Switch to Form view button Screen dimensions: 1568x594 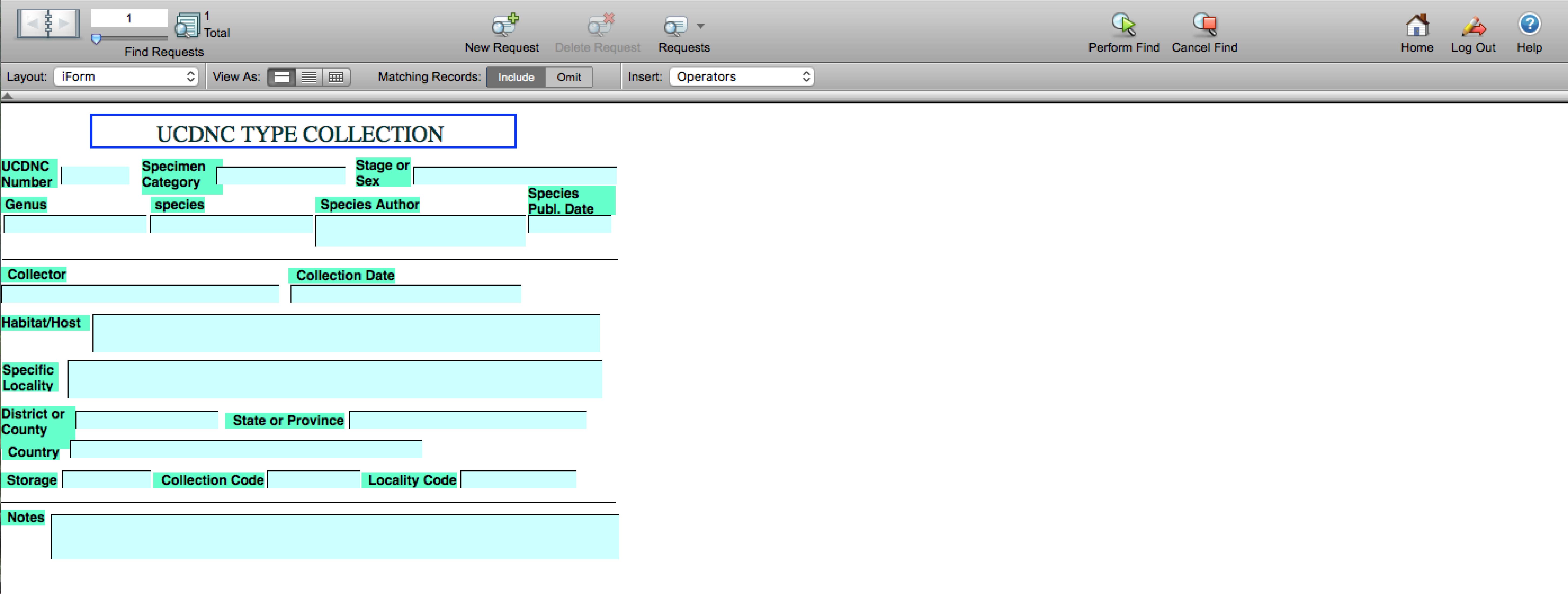pyautogui.click(x=282, y=77)
